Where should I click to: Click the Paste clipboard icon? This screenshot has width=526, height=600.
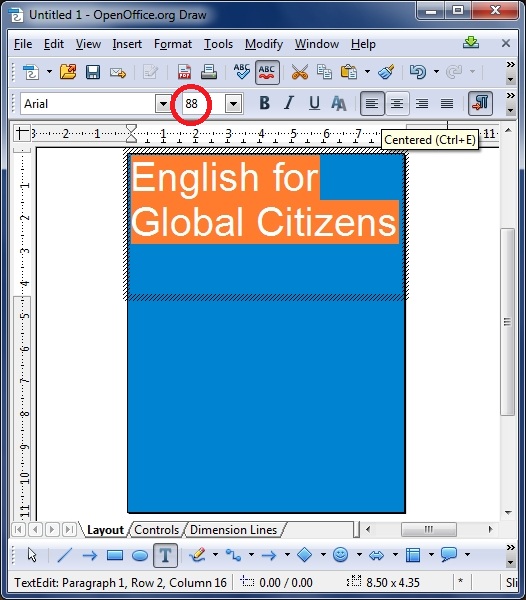coord(348,72)
